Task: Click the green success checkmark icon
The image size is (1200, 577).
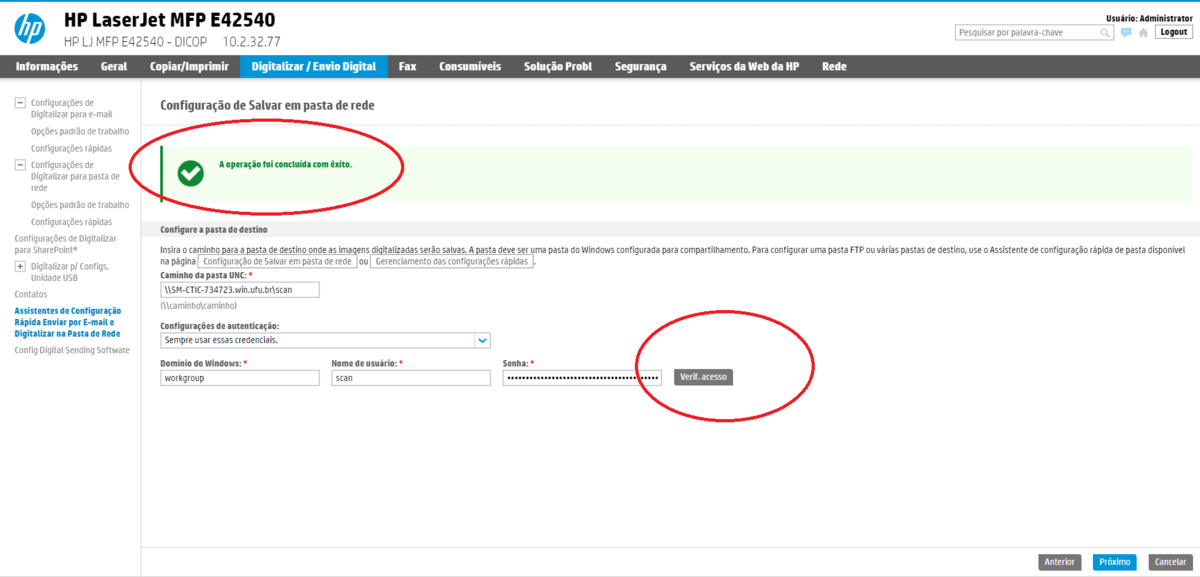Action: coord(190,173)
